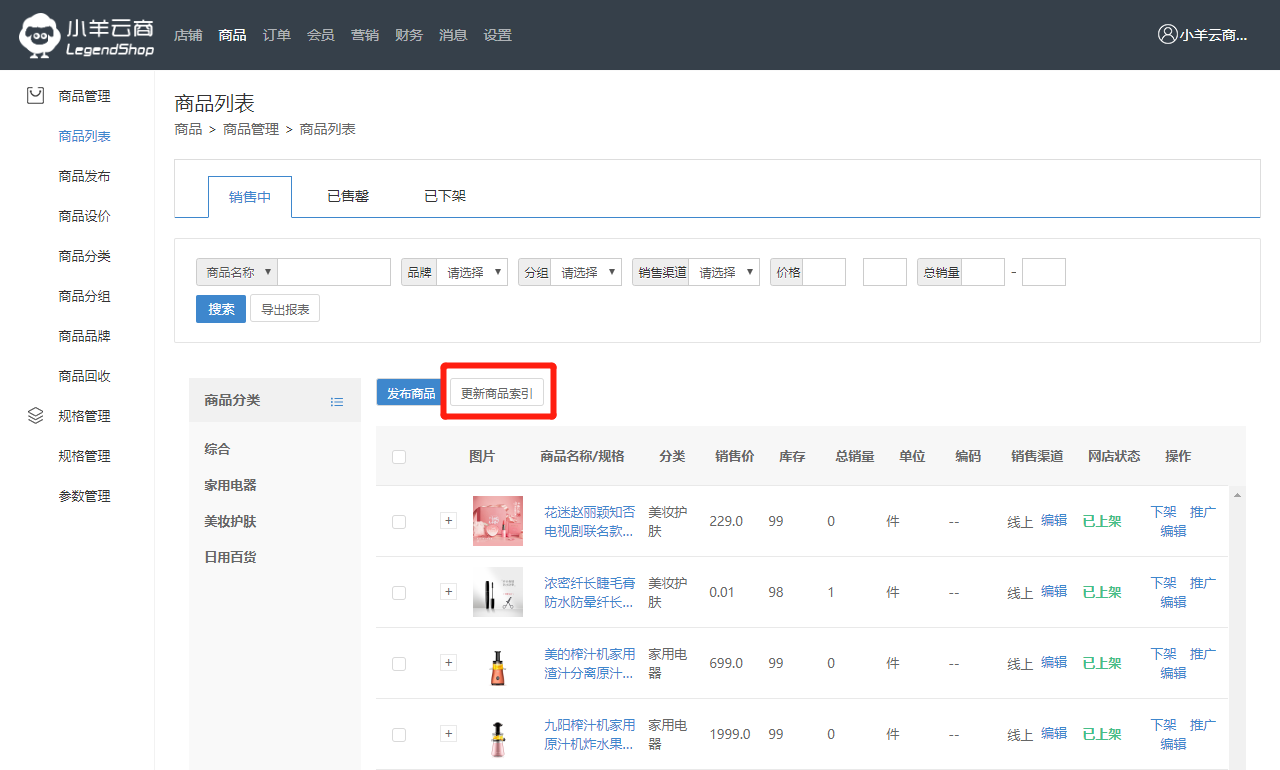Select 家用电器 in the category list
The image size is (1280, 770).
(x=230, y=485)
